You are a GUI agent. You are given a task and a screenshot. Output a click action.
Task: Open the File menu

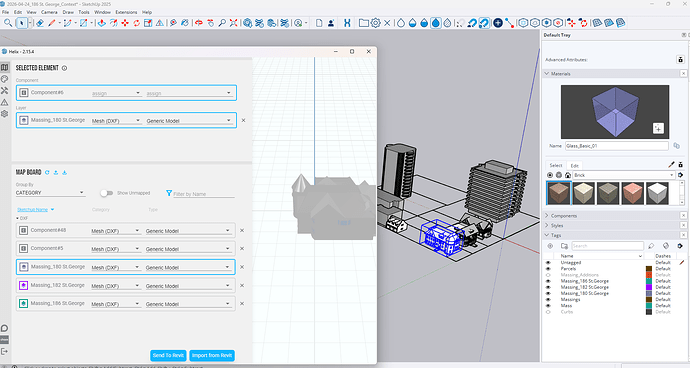click(5, 12)
